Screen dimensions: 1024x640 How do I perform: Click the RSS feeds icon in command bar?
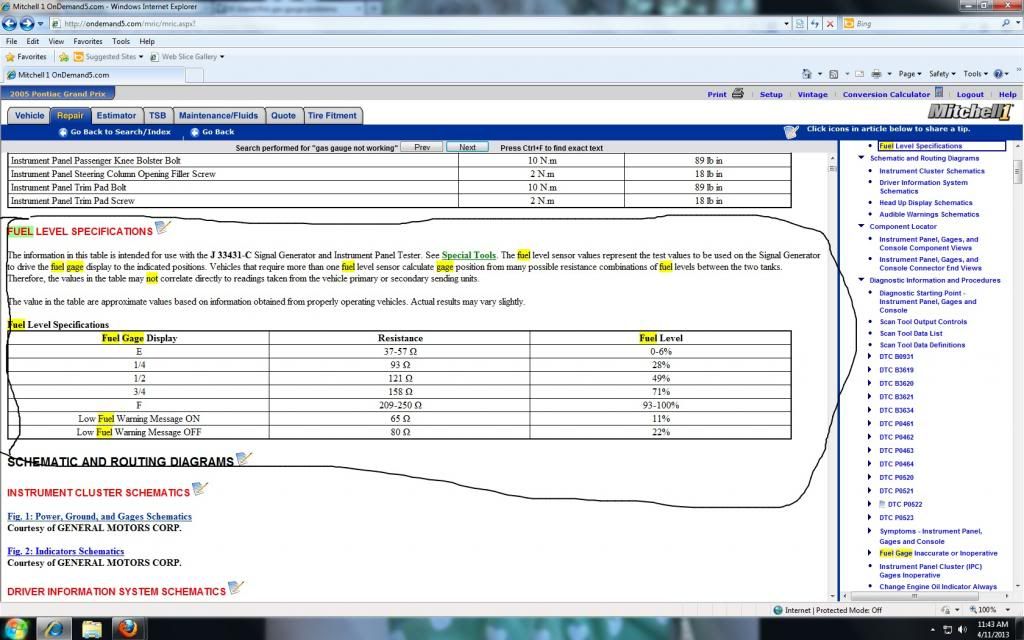point(834,74)
